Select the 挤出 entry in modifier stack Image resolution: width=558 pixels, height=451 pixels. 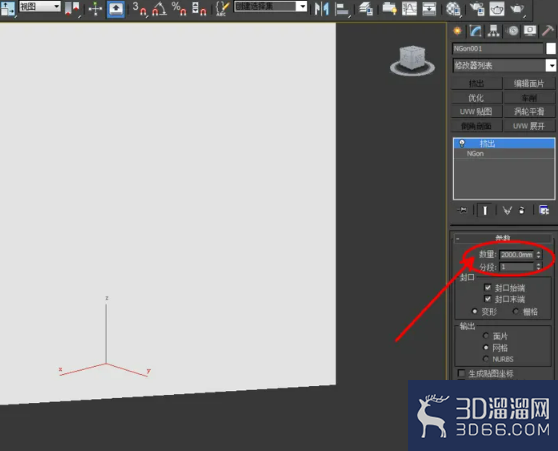point(504,143)
